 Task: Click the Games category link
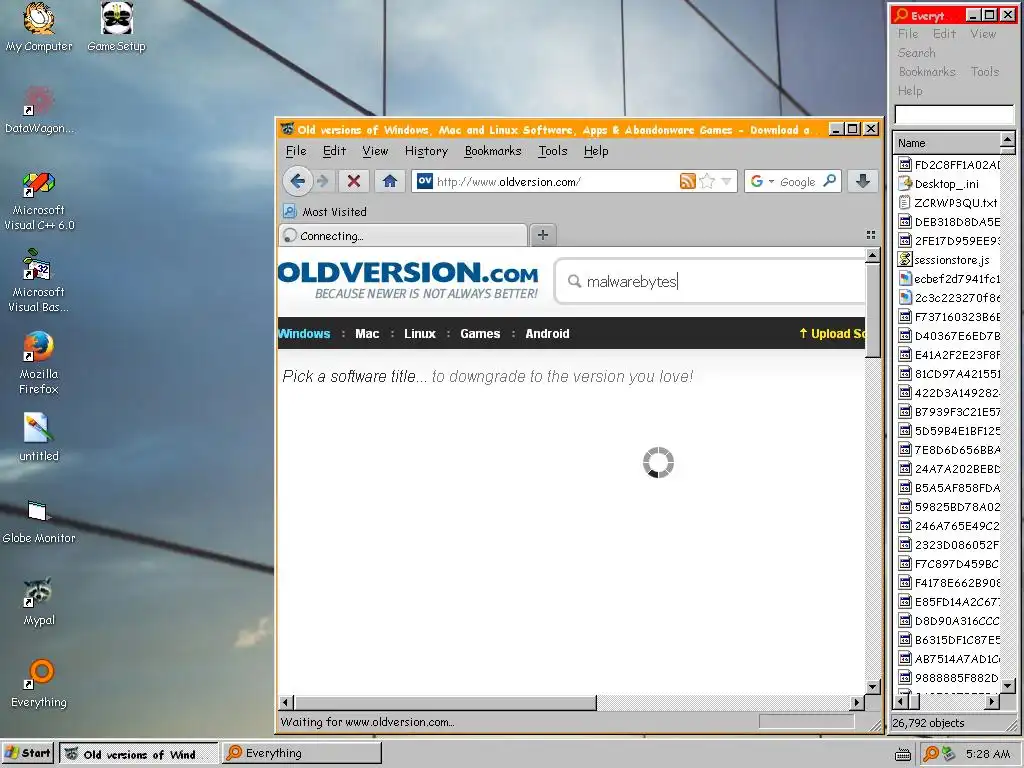point(480,334)
